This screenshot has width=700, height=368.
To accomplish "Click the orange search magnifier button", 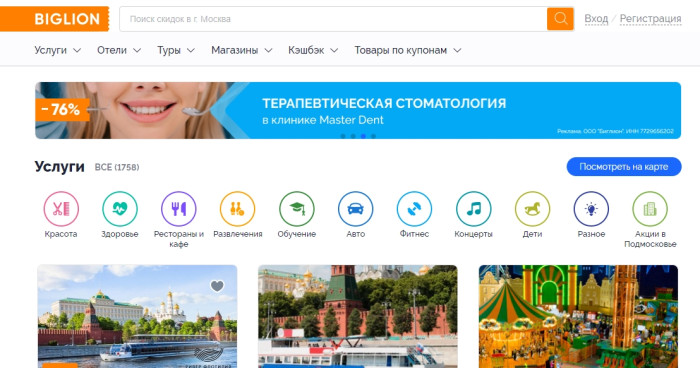I will (x=560, y=19).
